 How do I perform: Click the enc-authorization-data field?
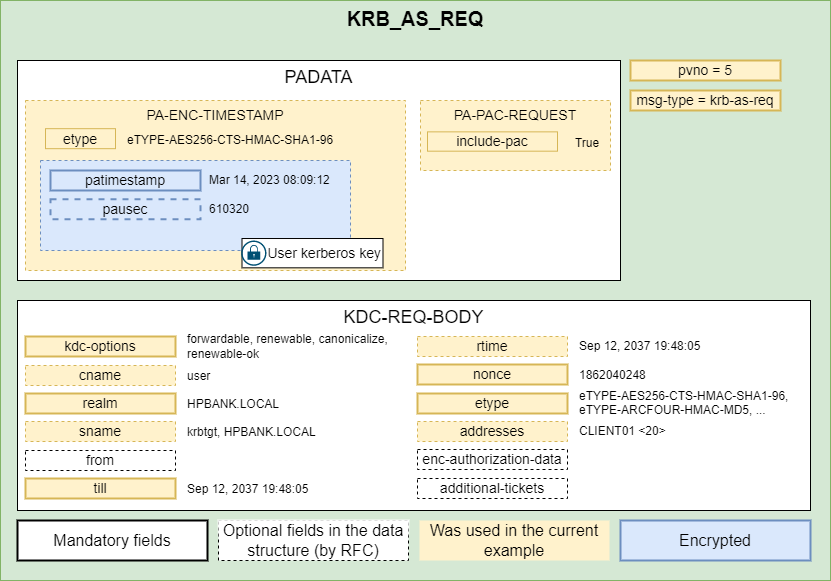coord(492,460)
